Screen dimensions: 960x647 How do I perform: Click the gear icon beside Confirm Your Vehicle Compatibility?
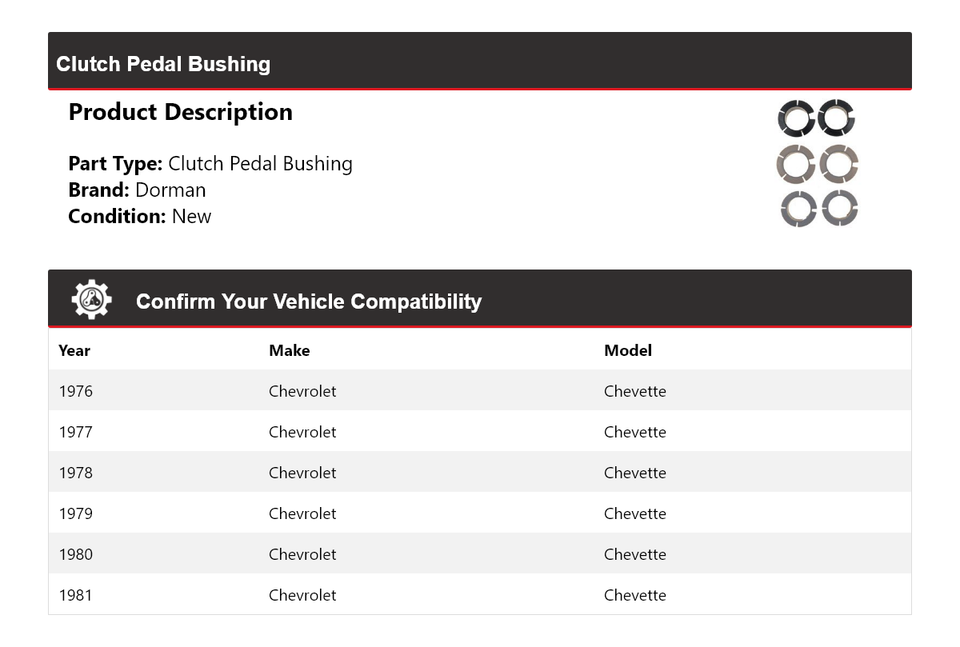[x=91, y=300]
